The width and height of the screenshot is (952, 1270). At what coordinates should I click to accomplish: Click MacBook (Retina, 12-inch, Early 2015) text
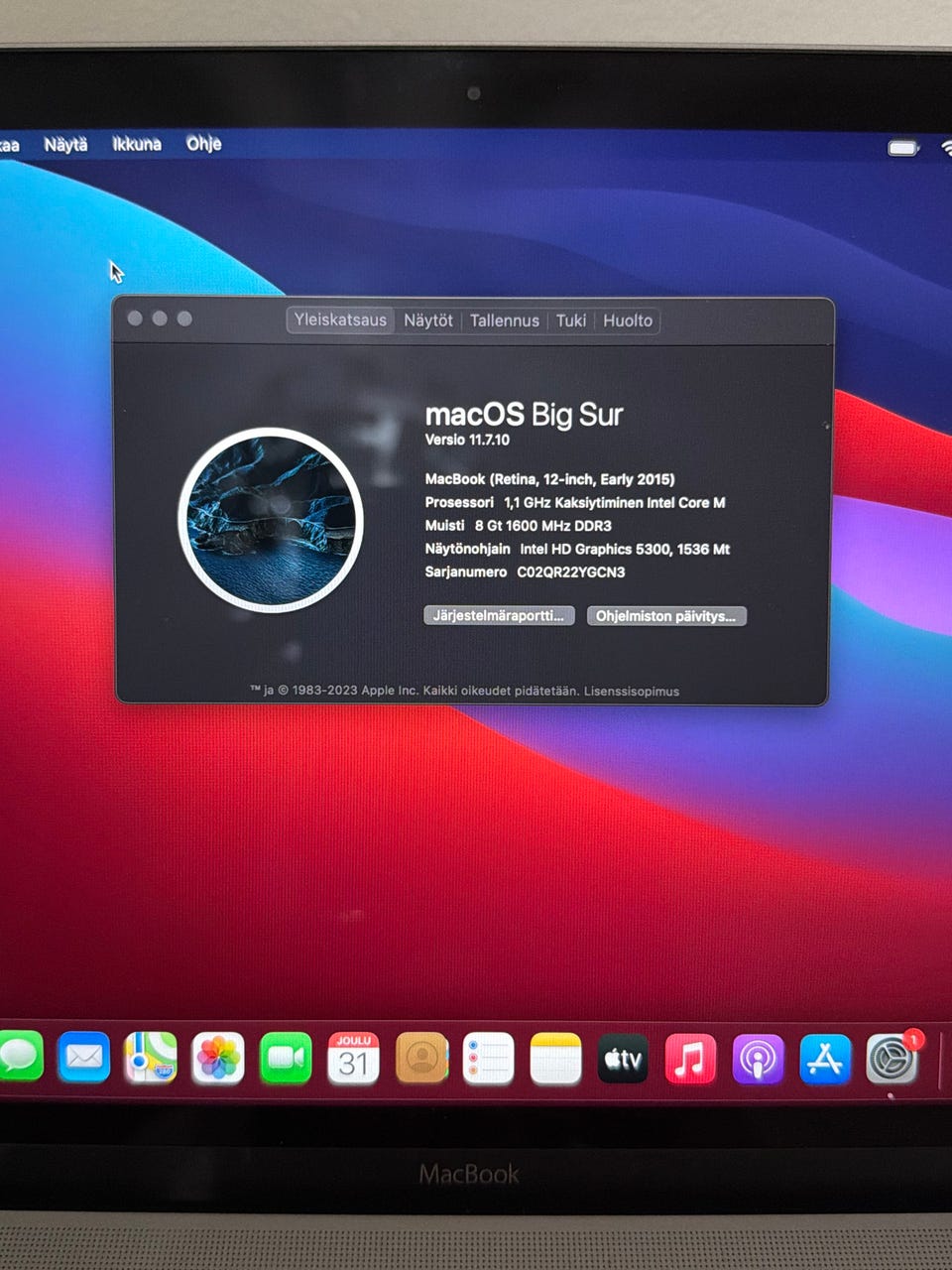tap(549, 479)
